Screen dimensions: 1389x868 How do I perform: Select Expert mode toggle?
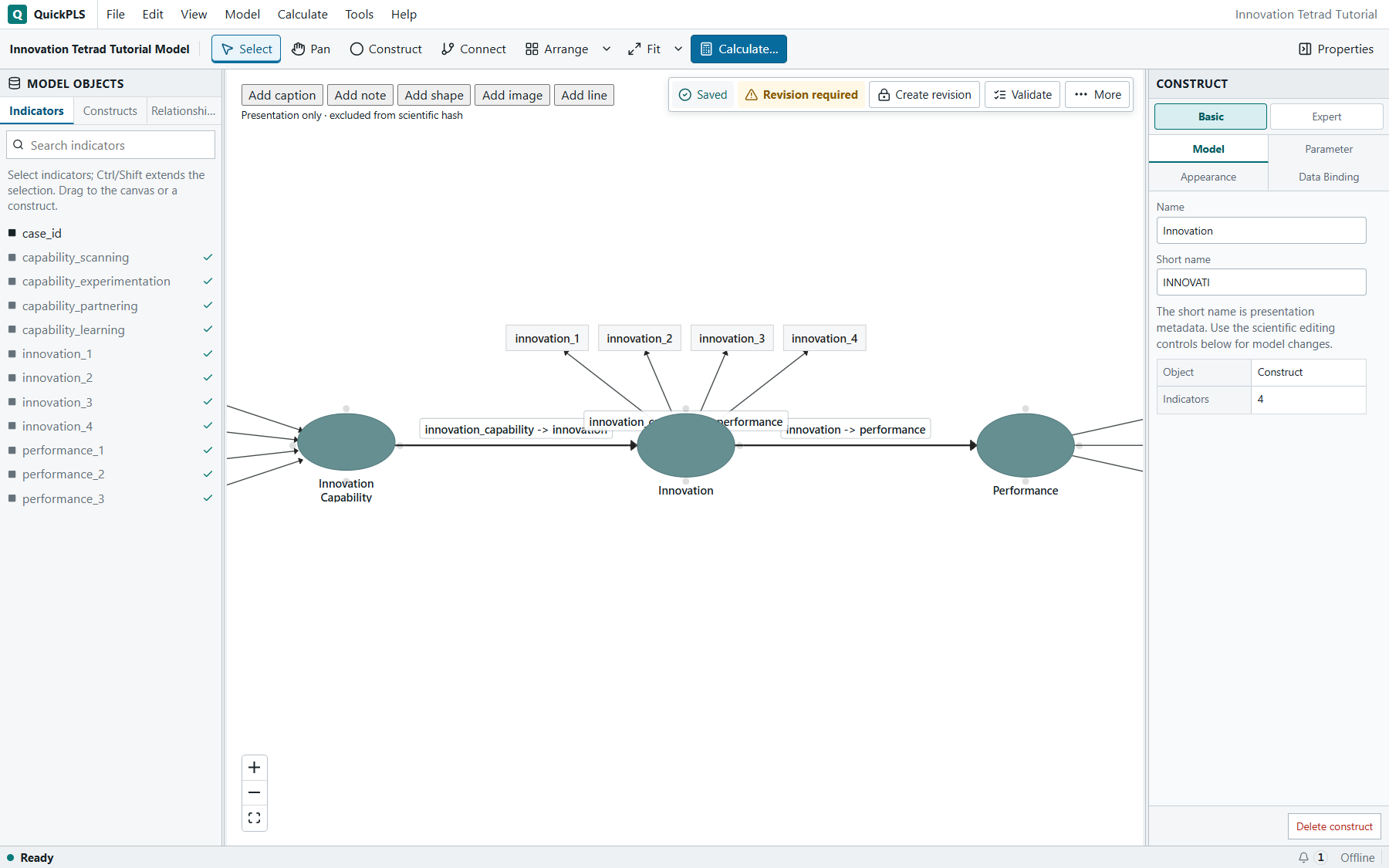1326,117
